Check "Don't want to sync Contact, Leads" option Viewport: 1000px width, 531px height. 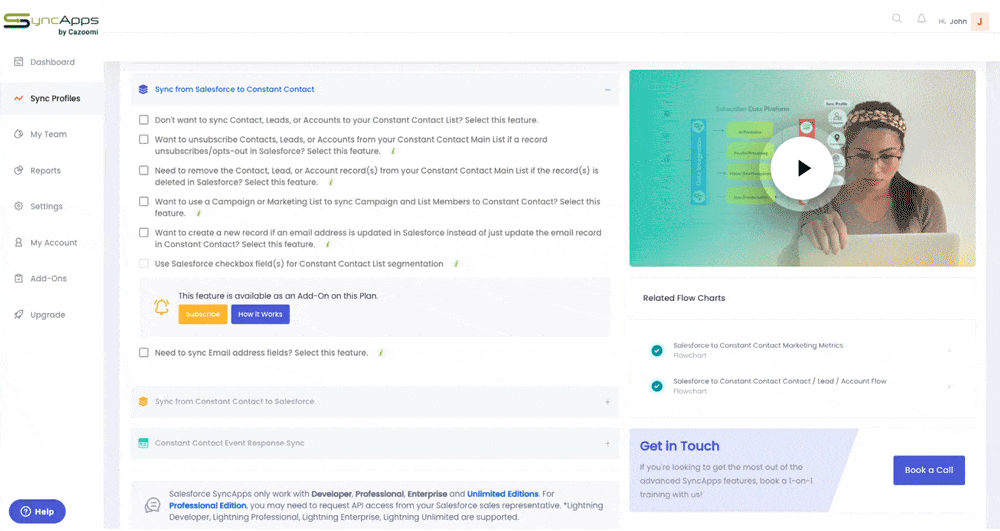143,120
